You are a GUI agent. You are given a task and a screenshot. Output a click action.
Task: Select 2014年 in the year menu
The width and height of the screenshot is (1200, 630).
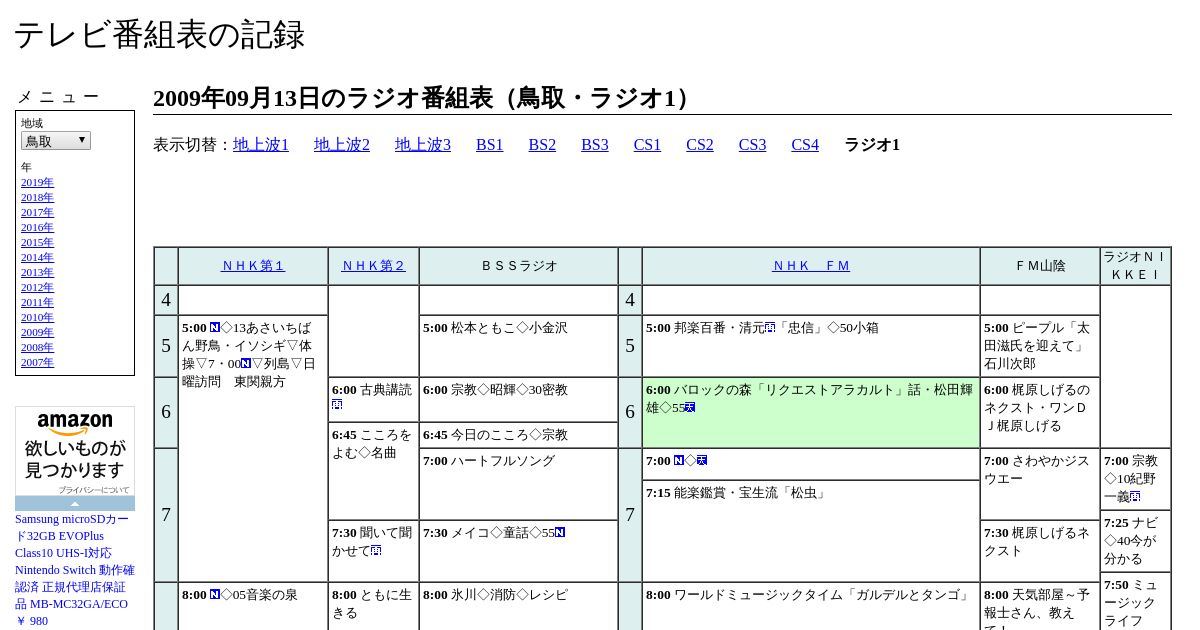point(37,258)
